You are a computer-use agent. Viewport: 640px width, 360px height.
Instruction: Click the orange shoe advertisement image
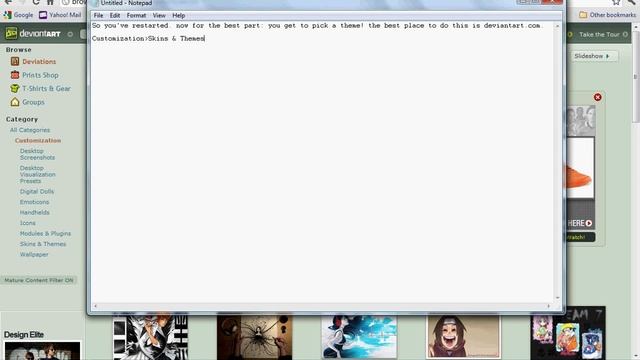[580, 168]
